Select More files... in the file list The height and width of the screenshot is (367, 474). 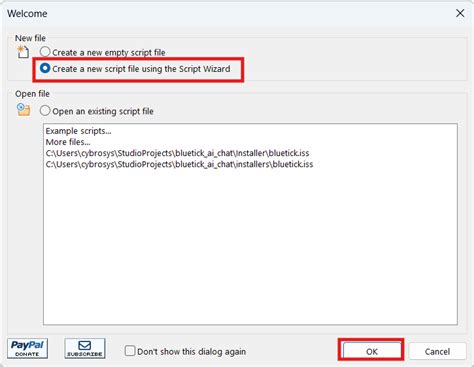tap(68, 142)
